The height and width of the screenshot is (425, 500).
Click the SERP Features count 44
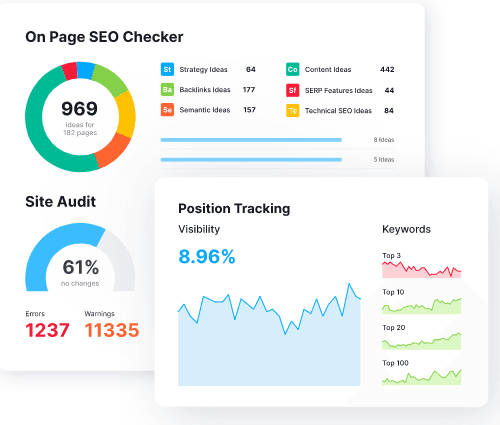pyautogui.click(x=389, y=90)
